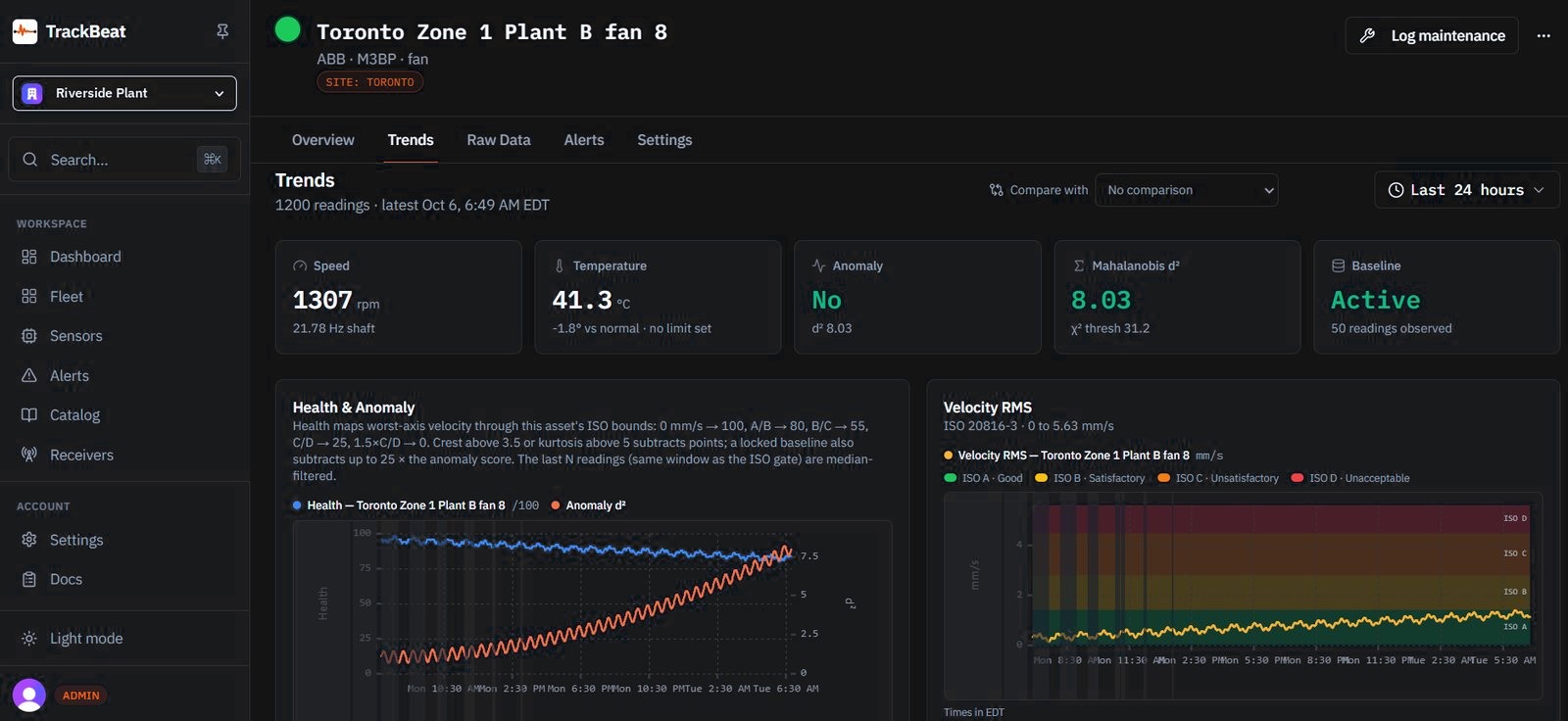Click the SITE: TORONTO tag
The image size is (1568, 721).
click(x=369, y=82)
